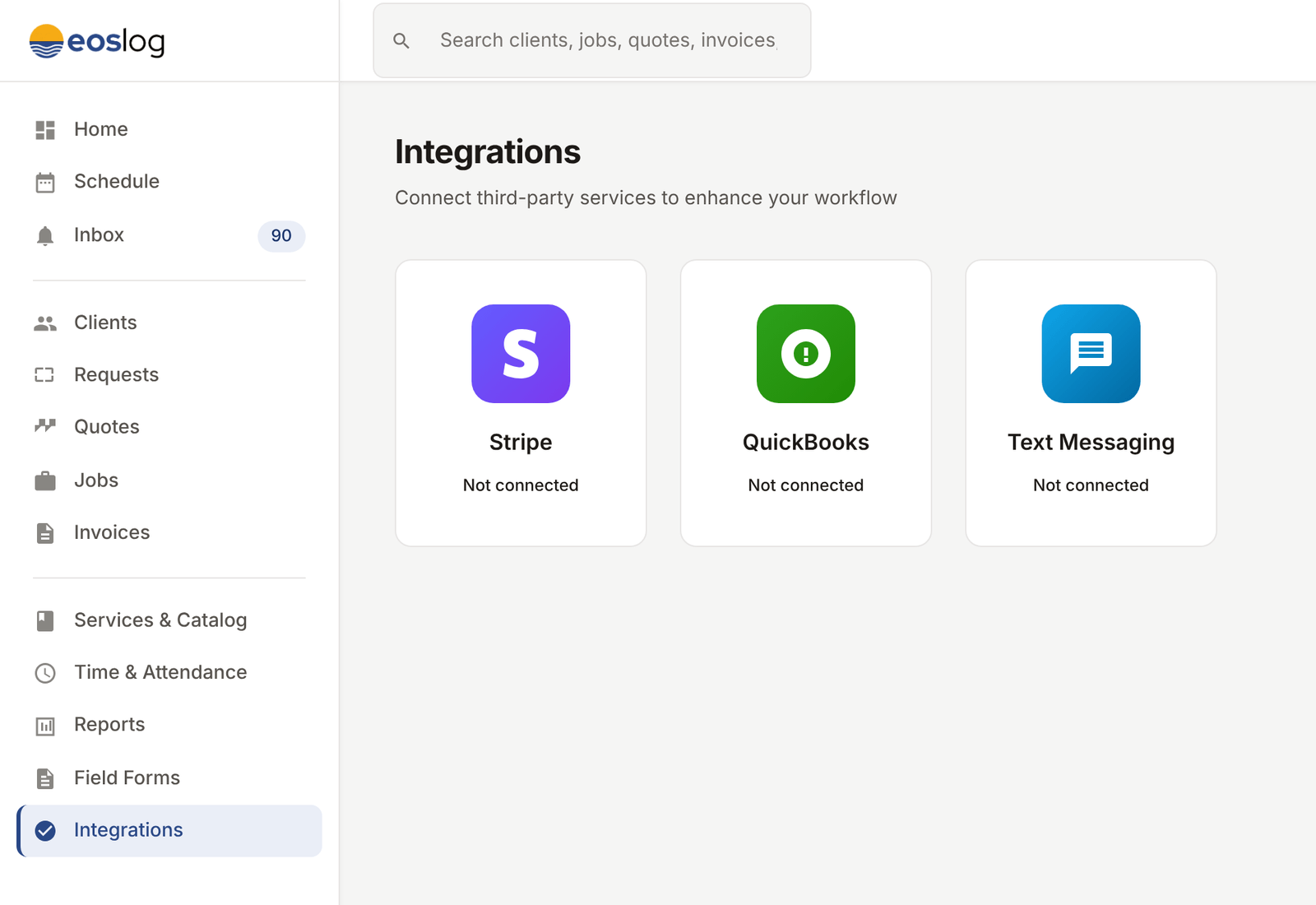
Task: Click Text Messaging's Not connected status
Action: pyautogui.click(x=1091, y=485)
